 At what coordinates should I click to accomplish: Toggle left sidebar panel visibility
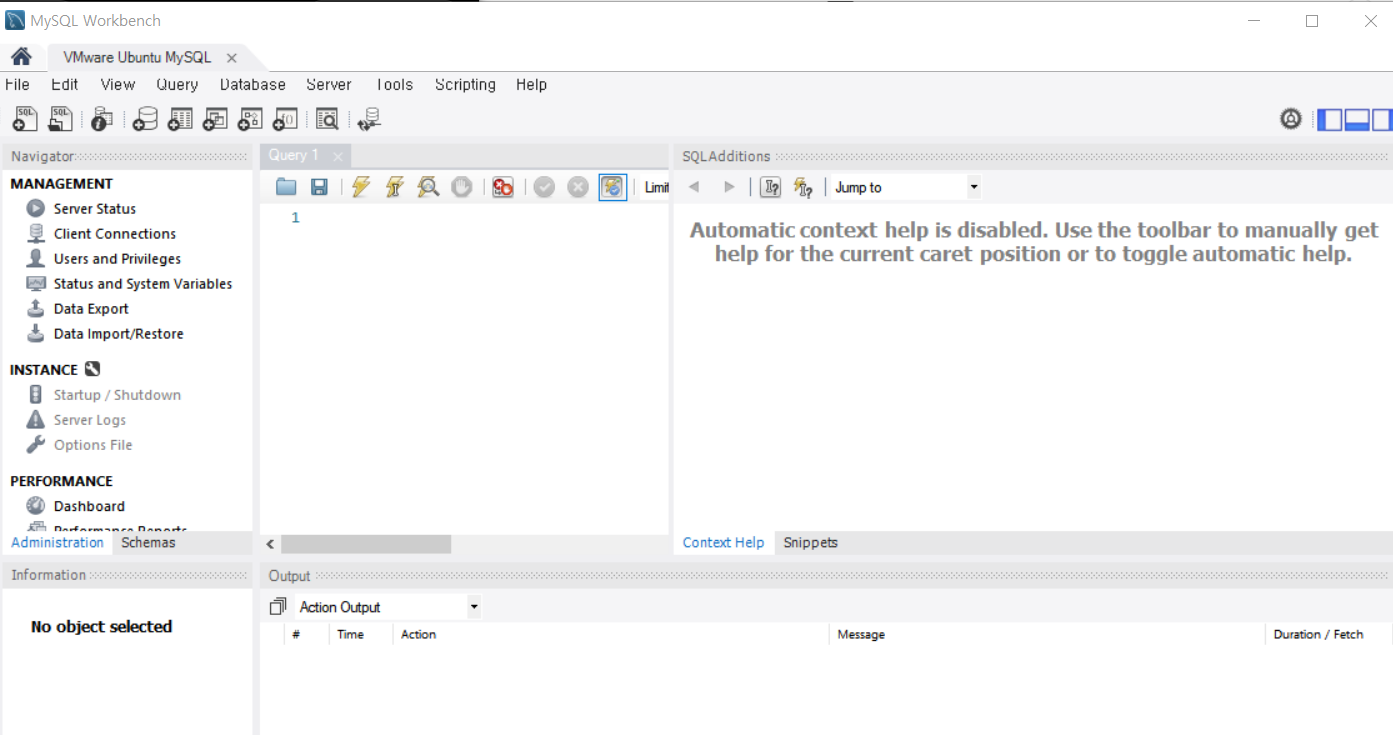click(1330, 120)
